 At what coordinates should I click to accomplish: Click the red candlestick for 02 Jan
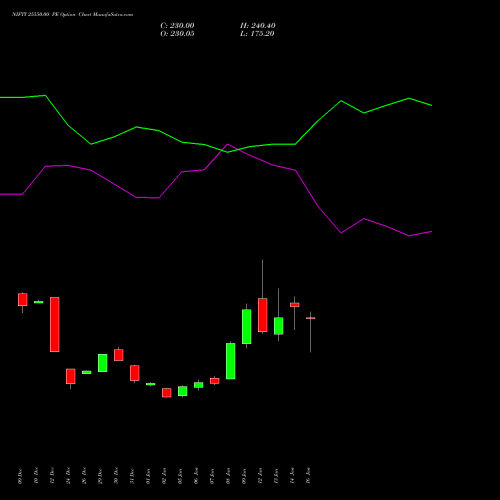click(167, 393)
